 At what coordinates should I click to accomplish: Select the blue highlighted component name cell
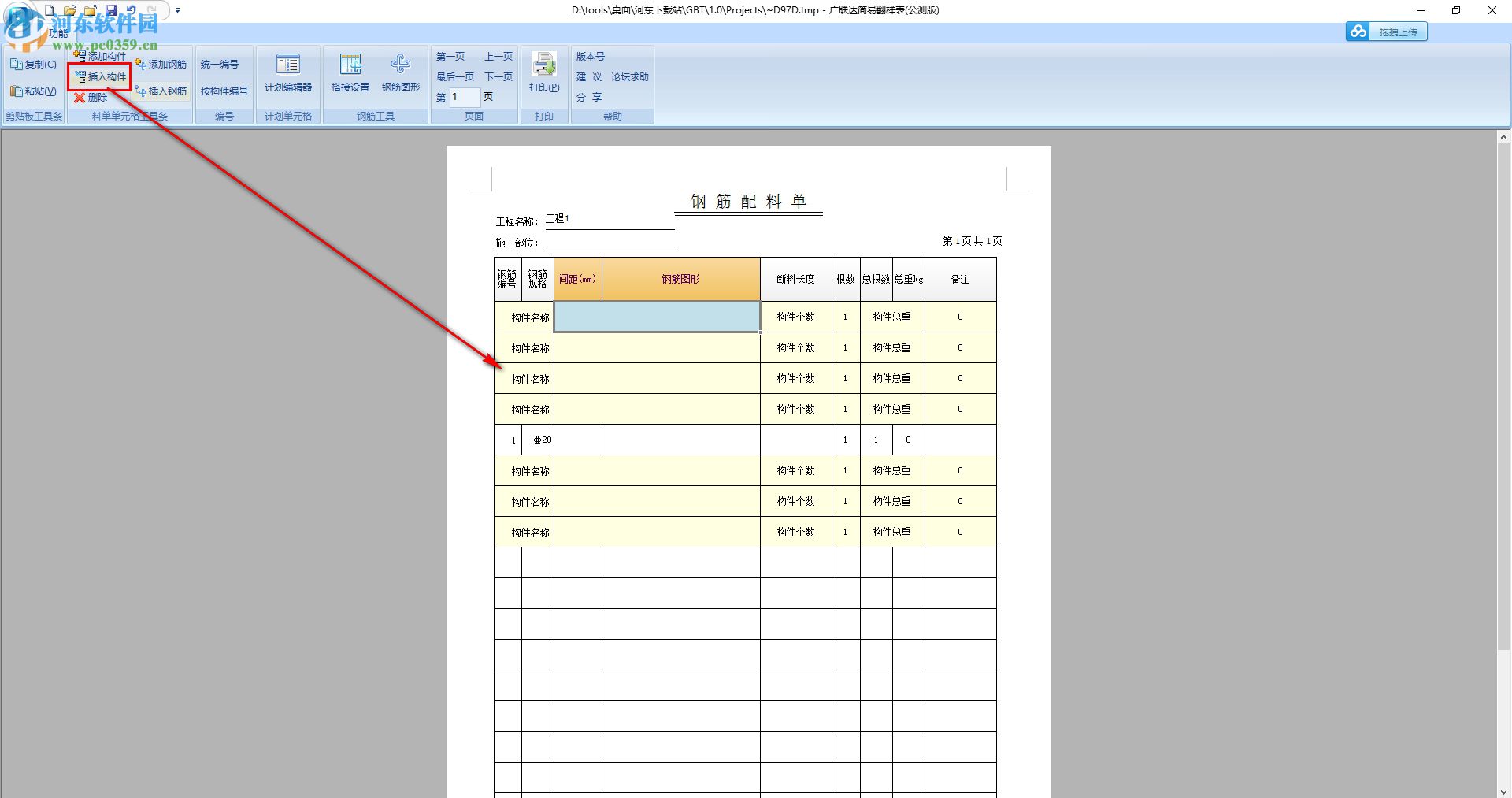(x=658, y=317)
